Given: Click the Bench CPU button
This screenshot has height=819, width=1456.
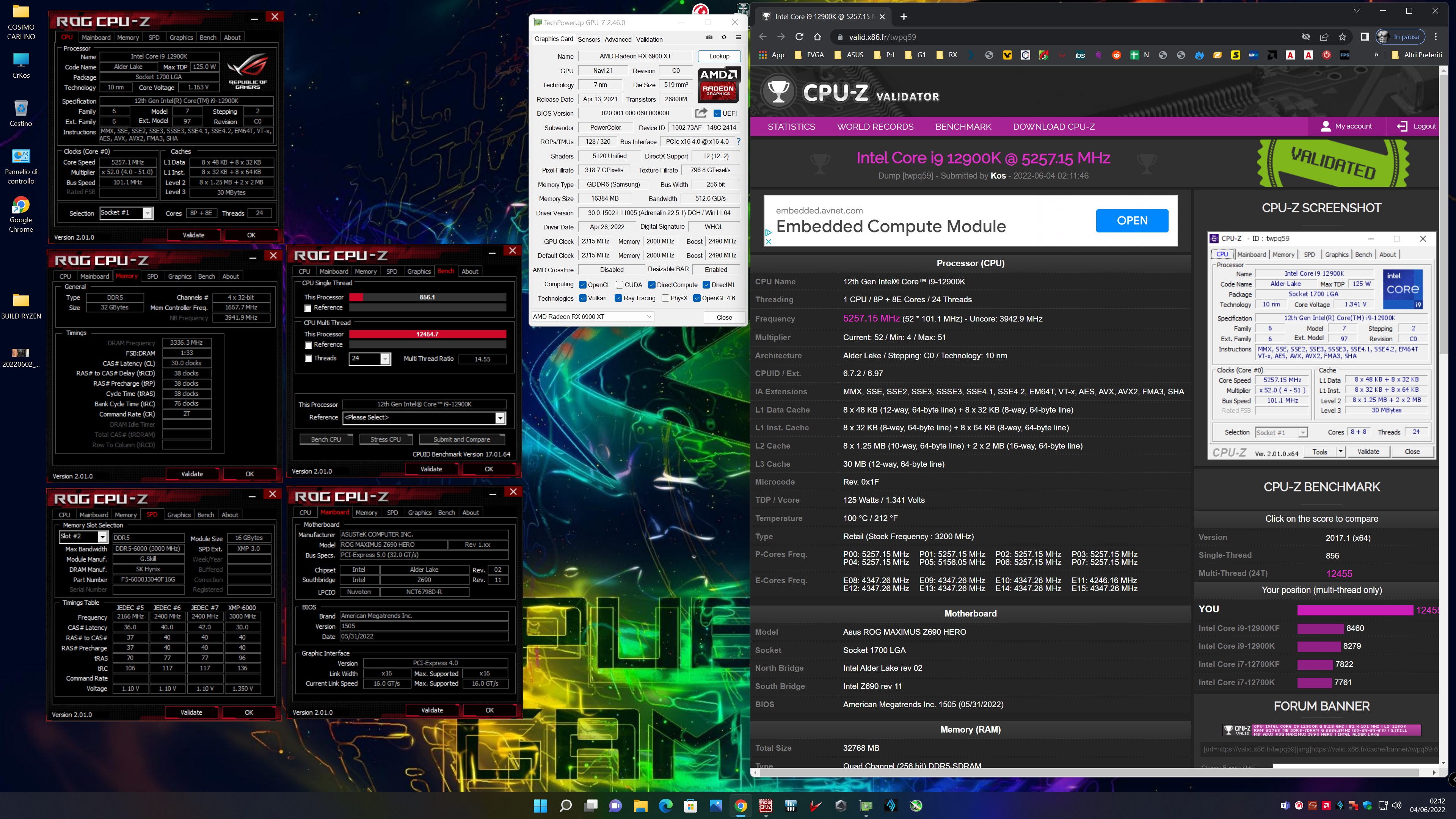Looking at the screenshot, I should pos(326,439).
